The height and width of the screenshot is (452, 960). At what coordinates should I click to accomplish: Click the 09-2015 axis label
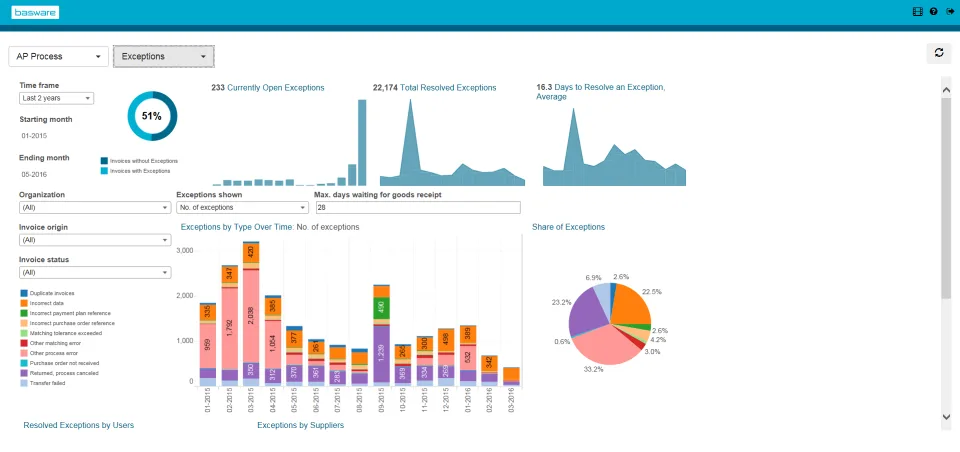pyautogui.click(x=381, y=402)
